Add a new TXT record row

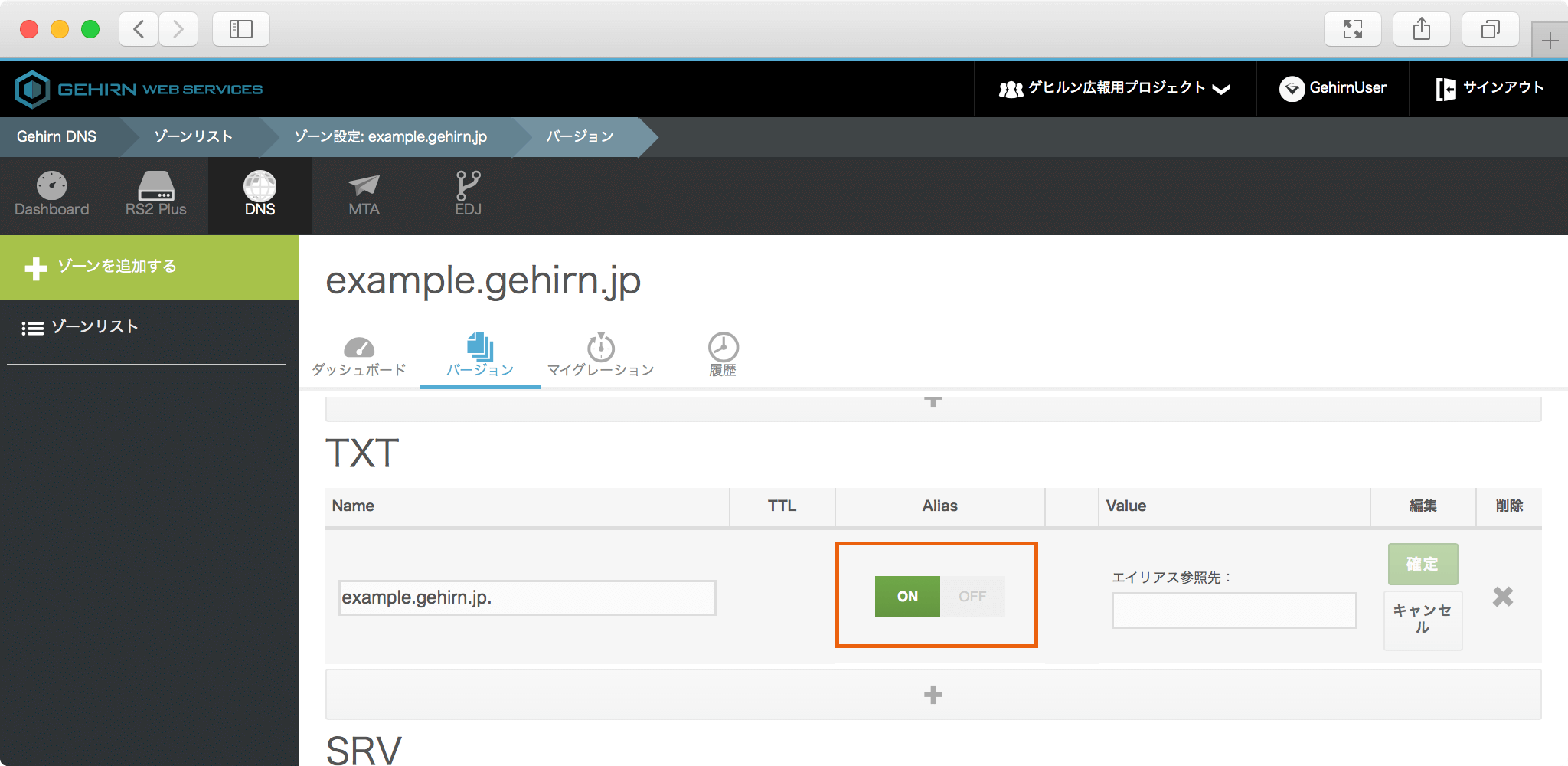point(933,695)
